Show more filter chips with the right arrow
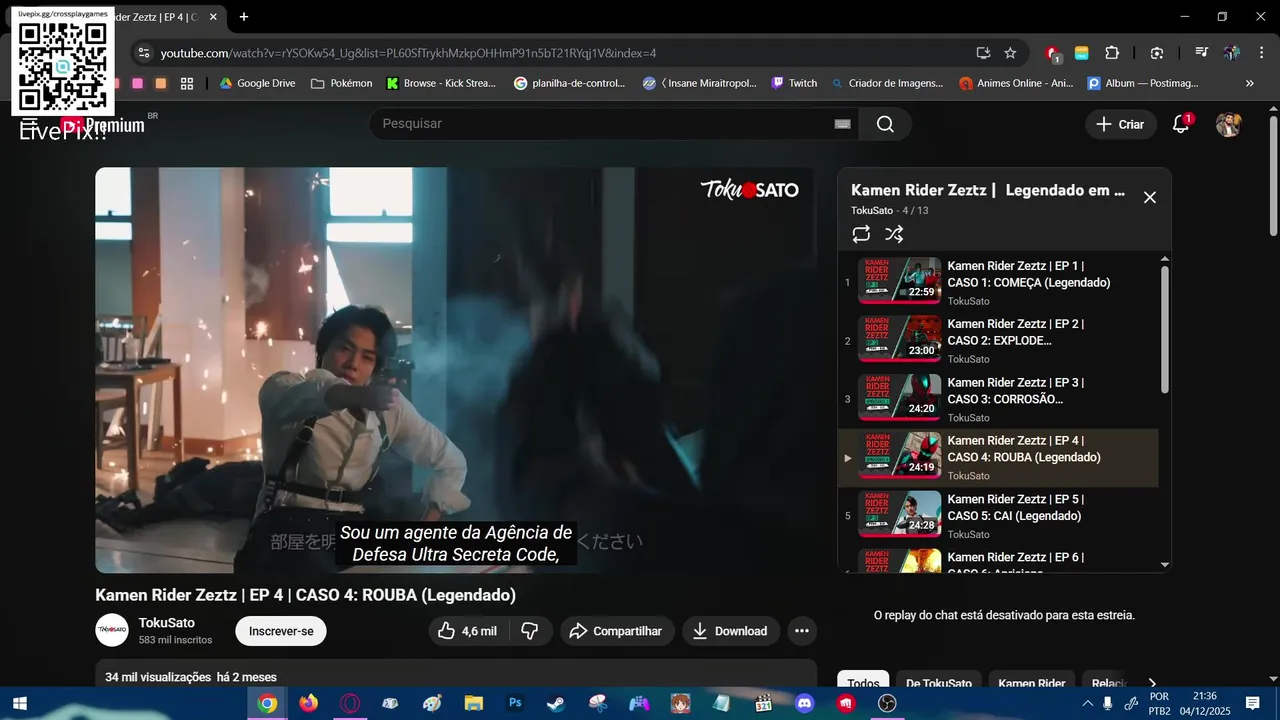Image resolution: width=1280 pixels, height=720 pixels. pos(1152,683)
